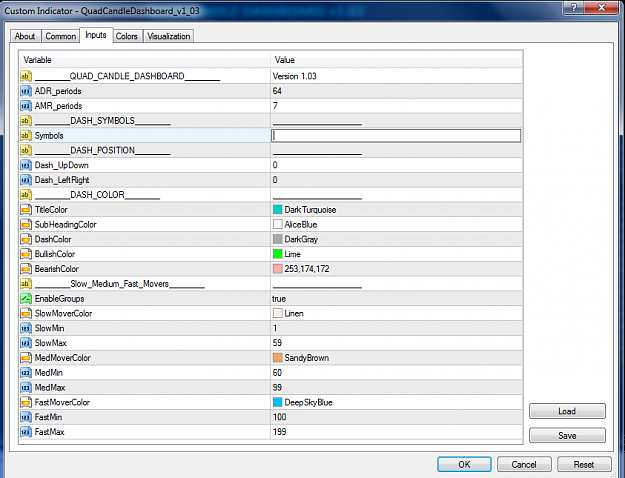Click the Symbols string type icon
This screenshot has width=625, height=478.
click(x=26, y=136)
